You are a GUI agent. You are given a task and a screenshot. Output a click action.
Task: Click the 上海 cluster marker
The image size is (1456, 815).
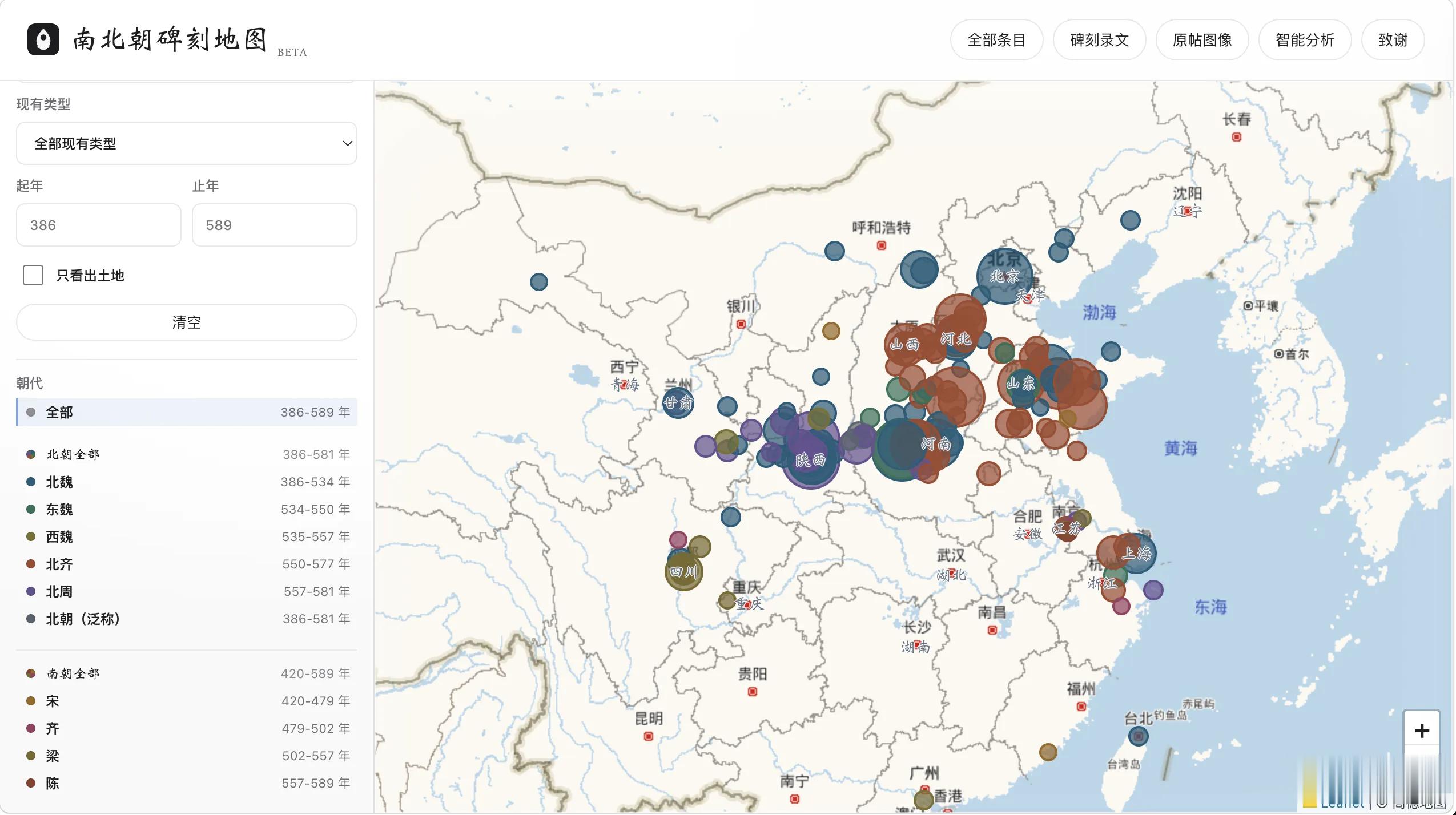(x=1136, y=553)
